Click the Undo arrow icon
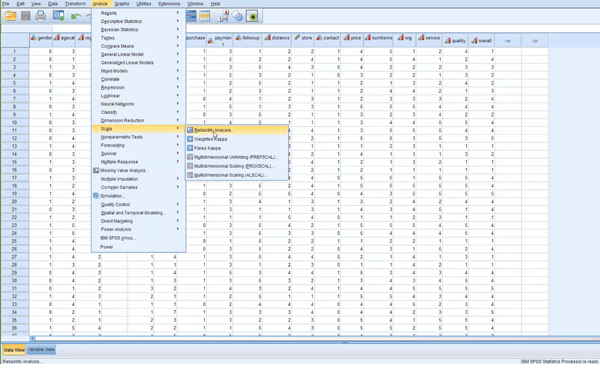The image size is (600, 369). click(75, 16)
